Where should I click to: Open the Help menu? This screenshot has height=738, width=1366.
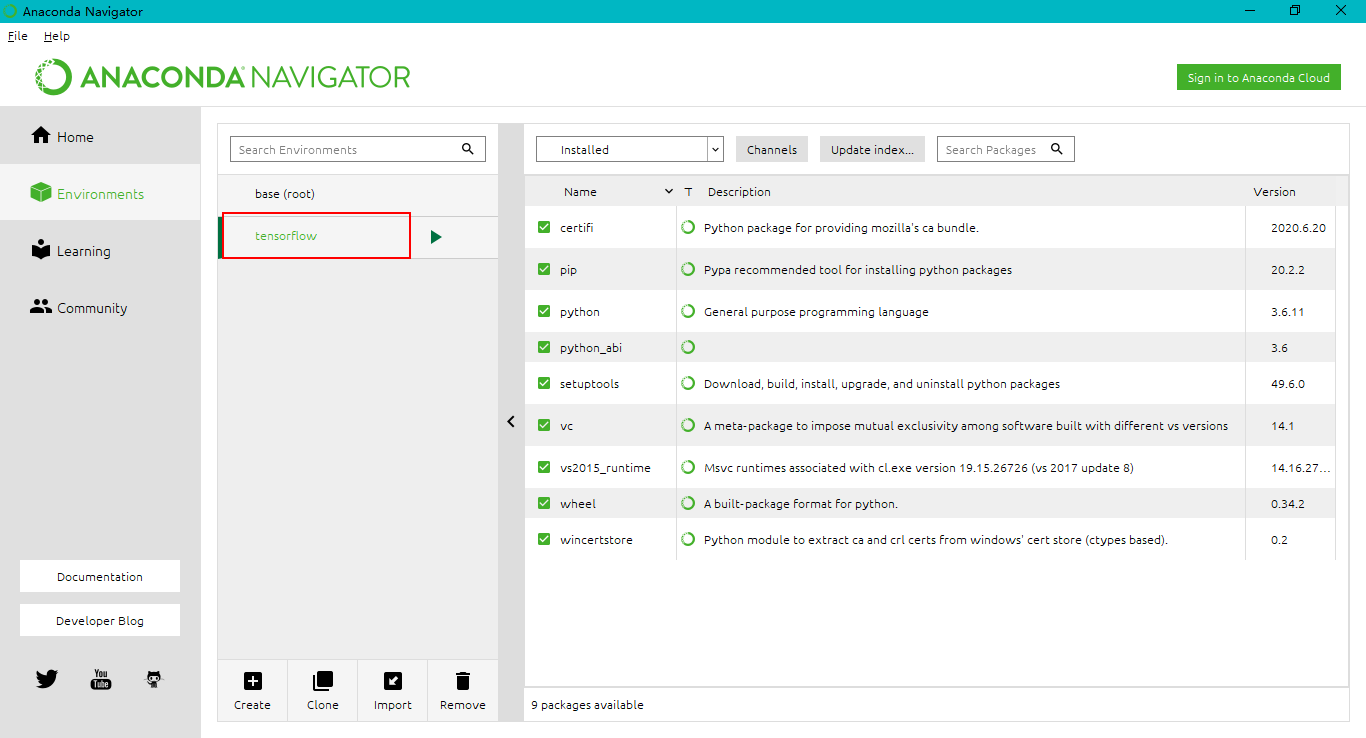(x=57, y=36)
